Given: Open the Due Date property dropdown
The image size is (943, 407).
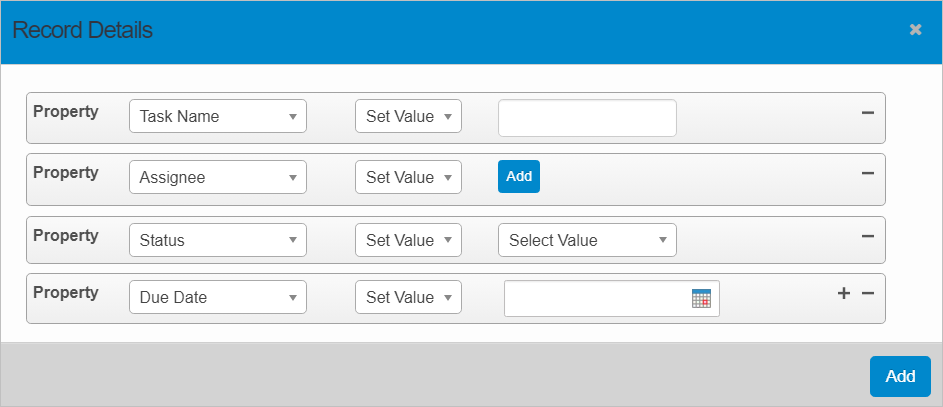Looking at the screenshot, I should tap(218, 297).
